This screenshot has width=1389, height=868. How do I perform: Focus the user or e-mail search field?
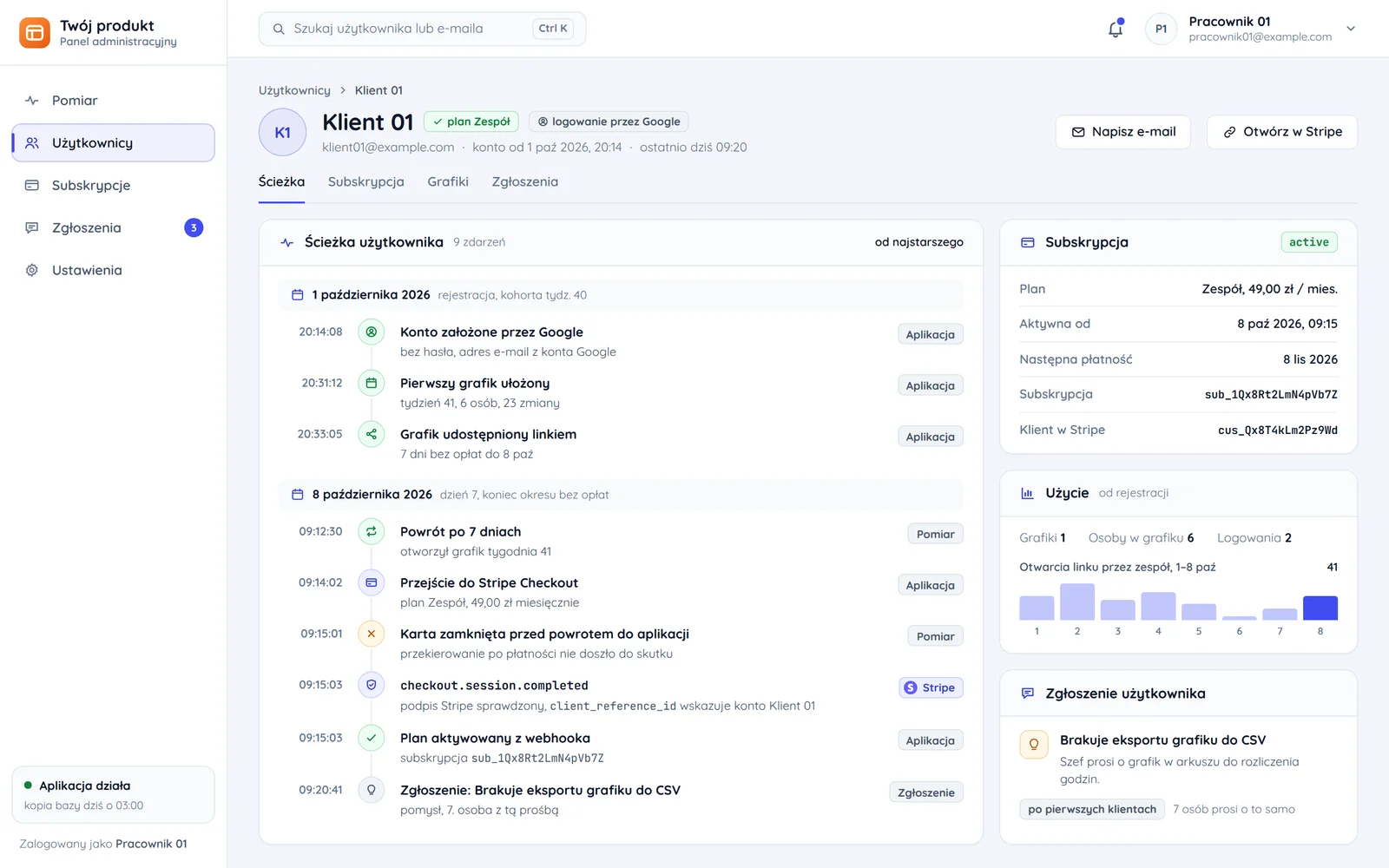coord(422,29)
